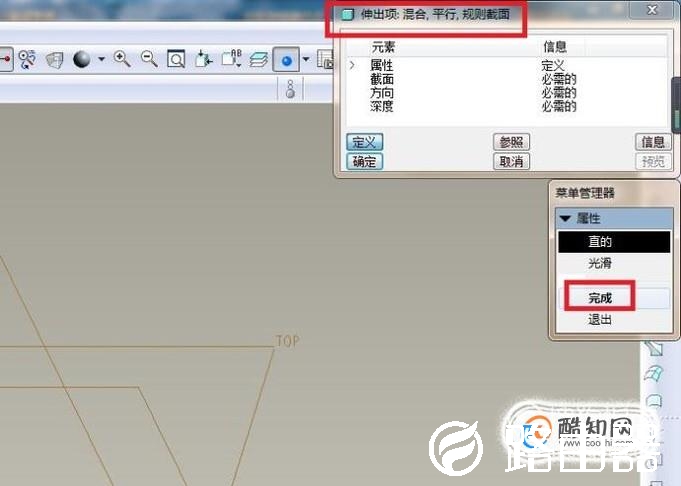Click the 信息 button at dialog bottom right

pyautogui.click(x=653, y=142)
